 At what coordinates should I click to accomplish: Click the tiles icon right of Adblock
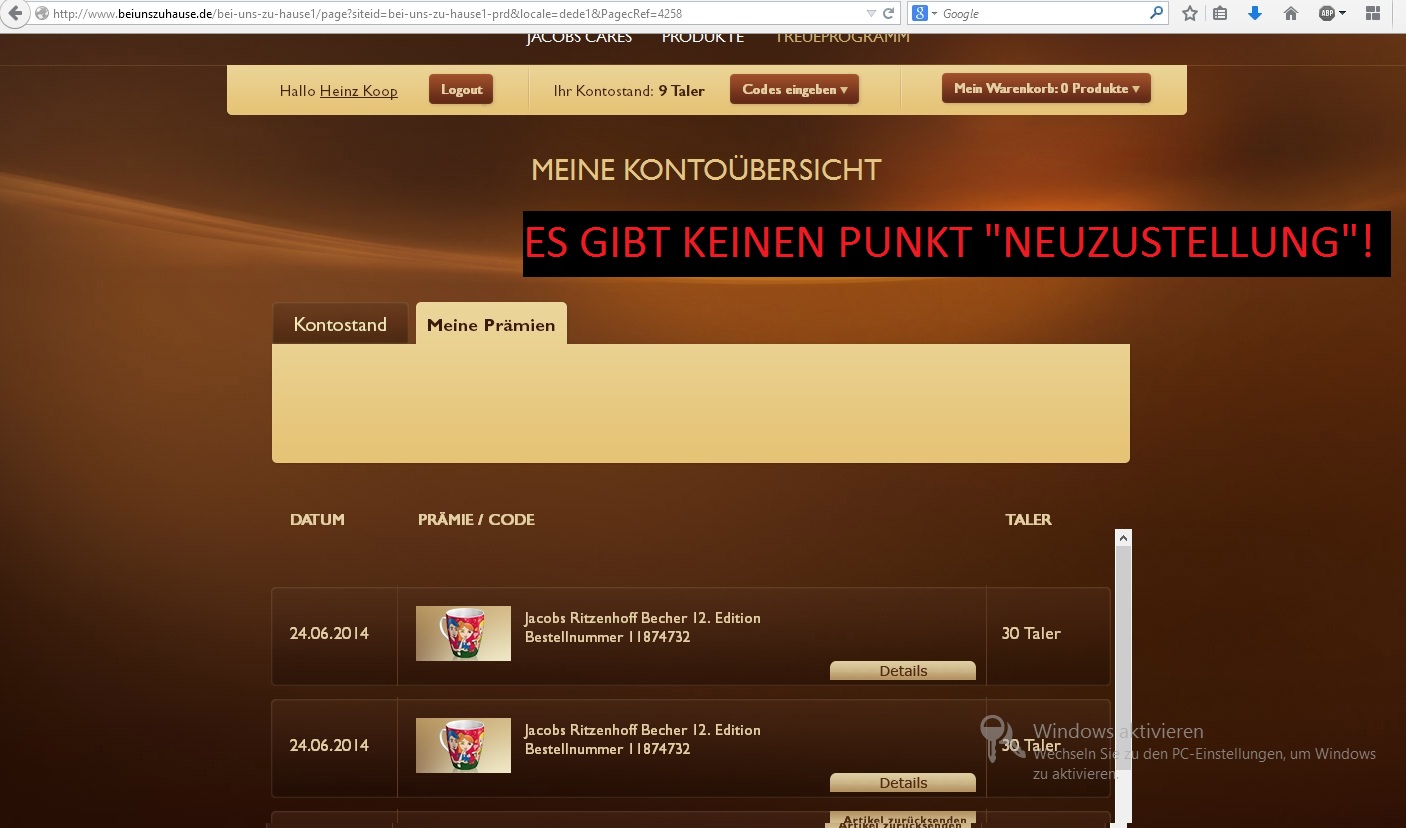pyautogui.click(x=1372, y=14)
